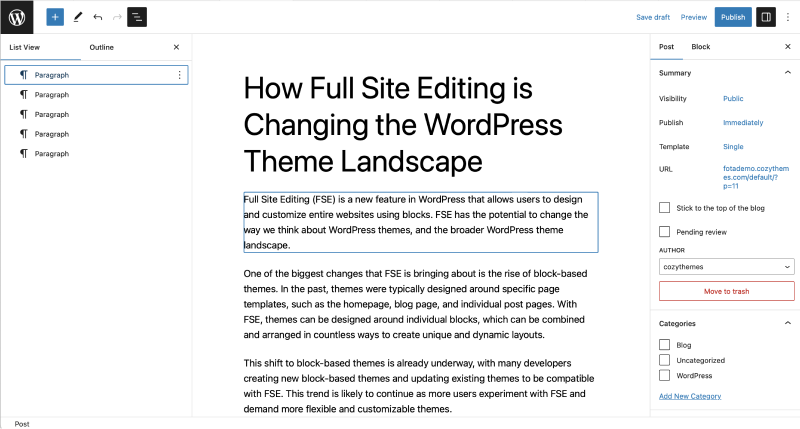Click the Publish button
The image size is (800, 429).
pyautogui.click(x=732, y=17)
